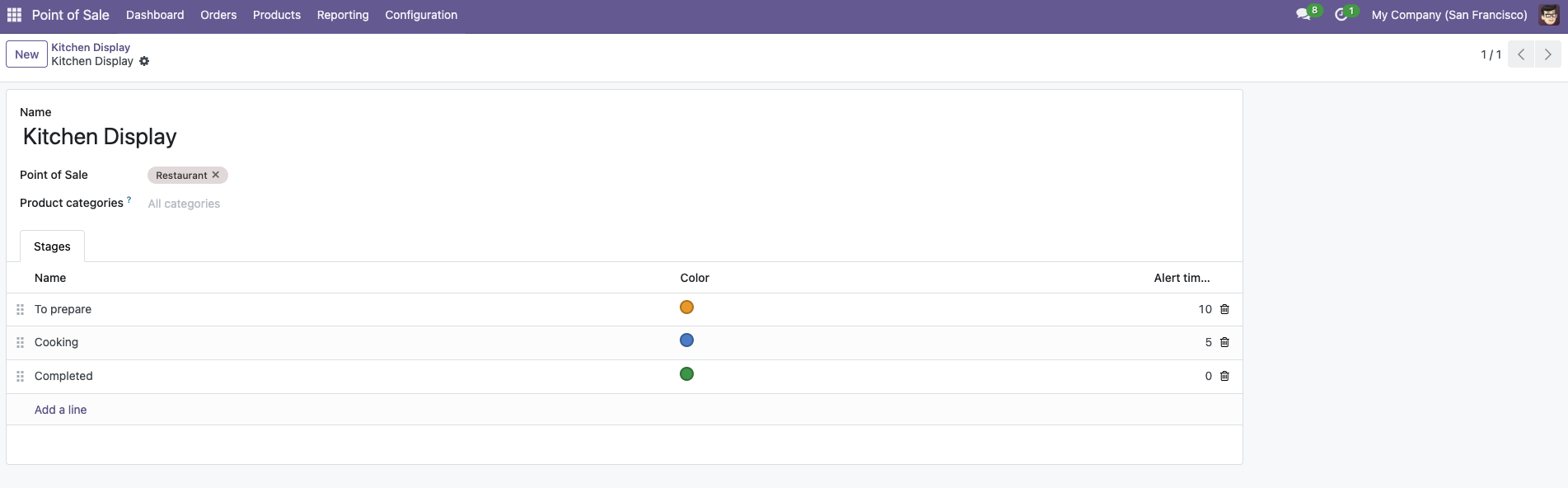1568x488 pixels.
Task: Click the drag handle of Cooking row
Action: click(x=21, y=342)
